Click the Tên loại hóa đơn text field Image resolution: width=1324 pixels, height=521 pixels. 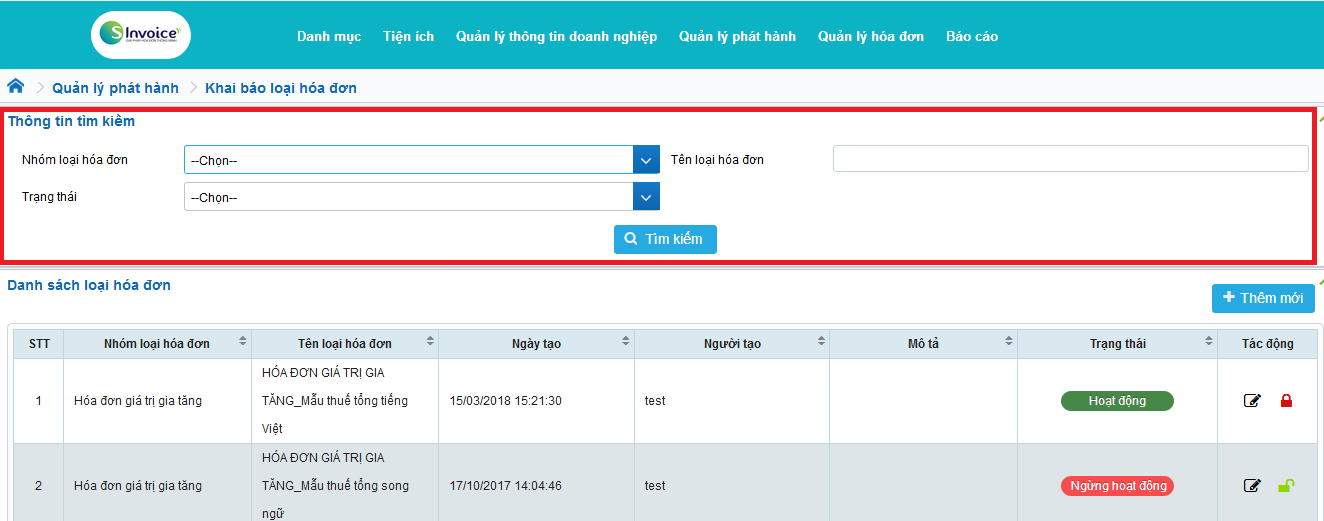click(1070, 159)
